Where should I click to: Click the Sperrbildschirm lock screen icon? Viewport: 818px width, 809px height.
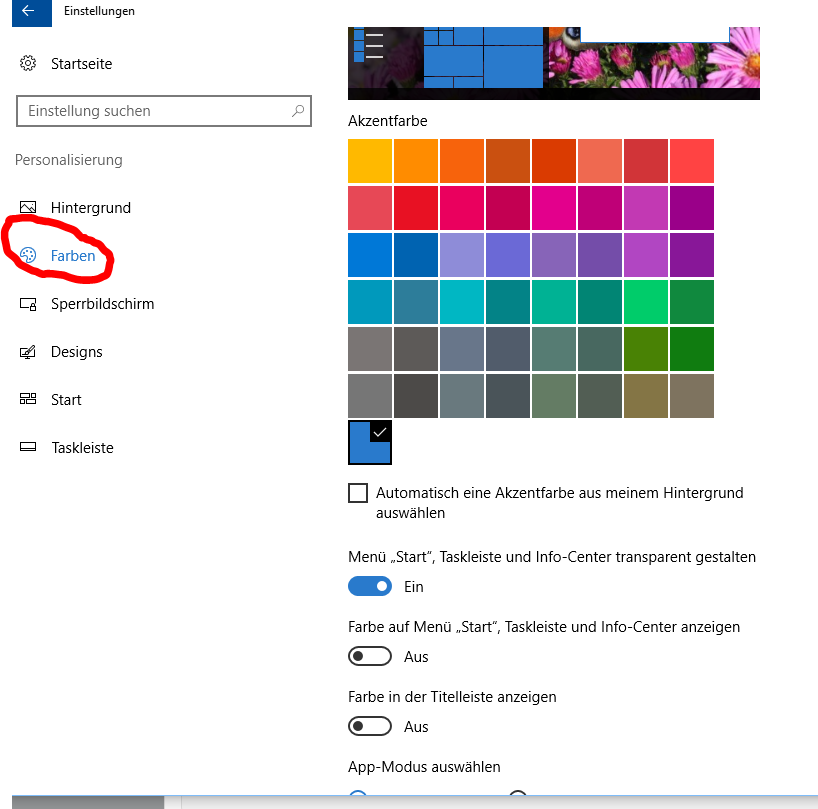[x=28, y=304]
